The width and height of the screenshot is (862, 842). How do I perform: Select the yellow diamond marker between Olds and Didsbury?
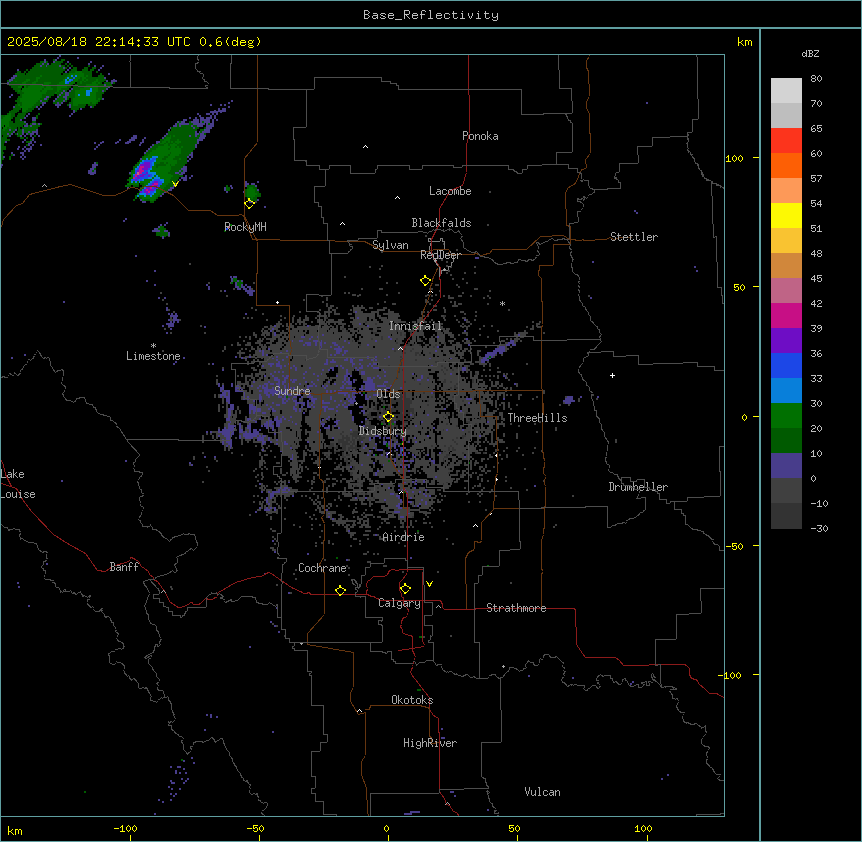pos(388,417)
